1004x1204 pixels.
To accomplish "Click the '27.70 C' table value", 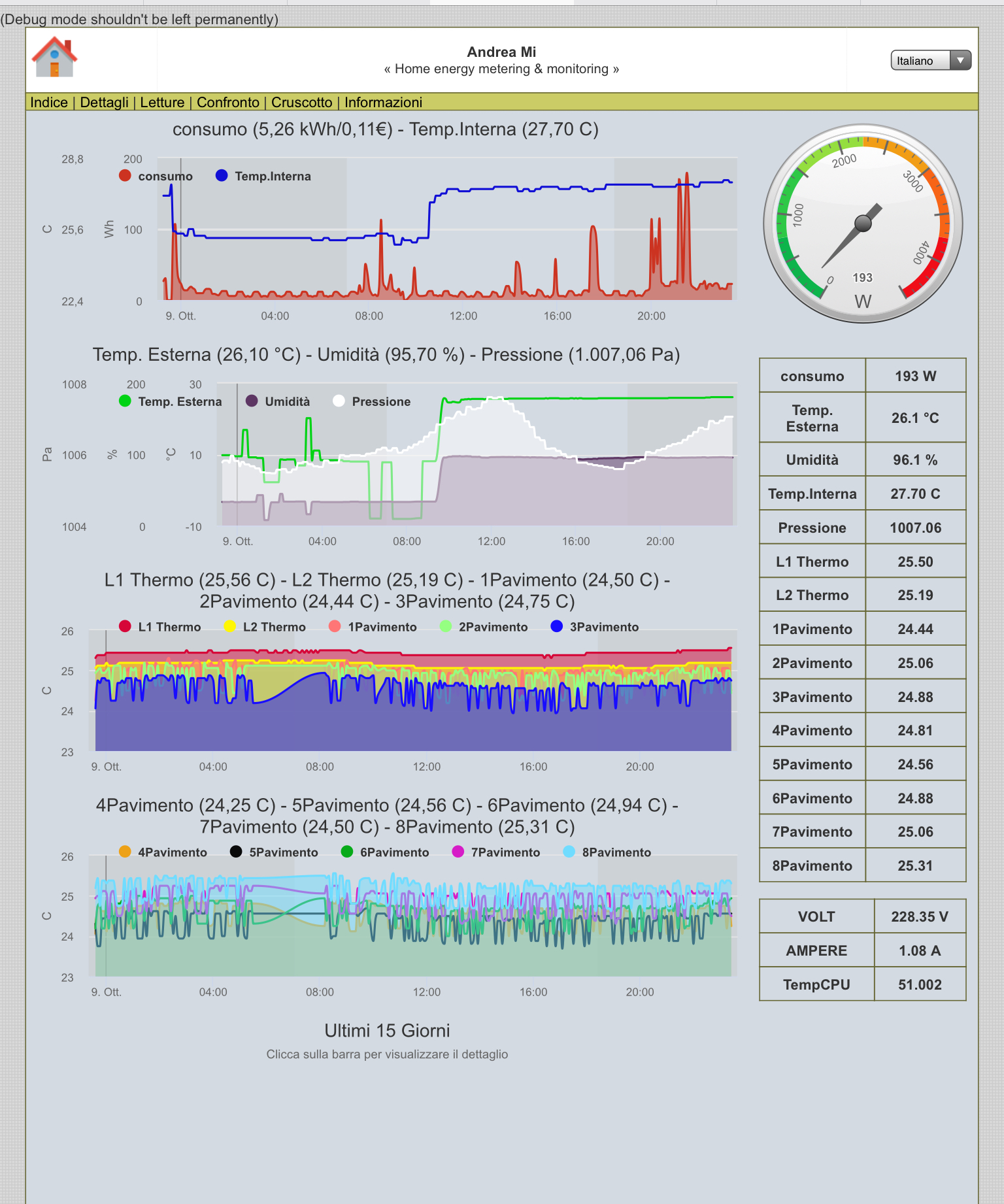I will coord(916,494).
